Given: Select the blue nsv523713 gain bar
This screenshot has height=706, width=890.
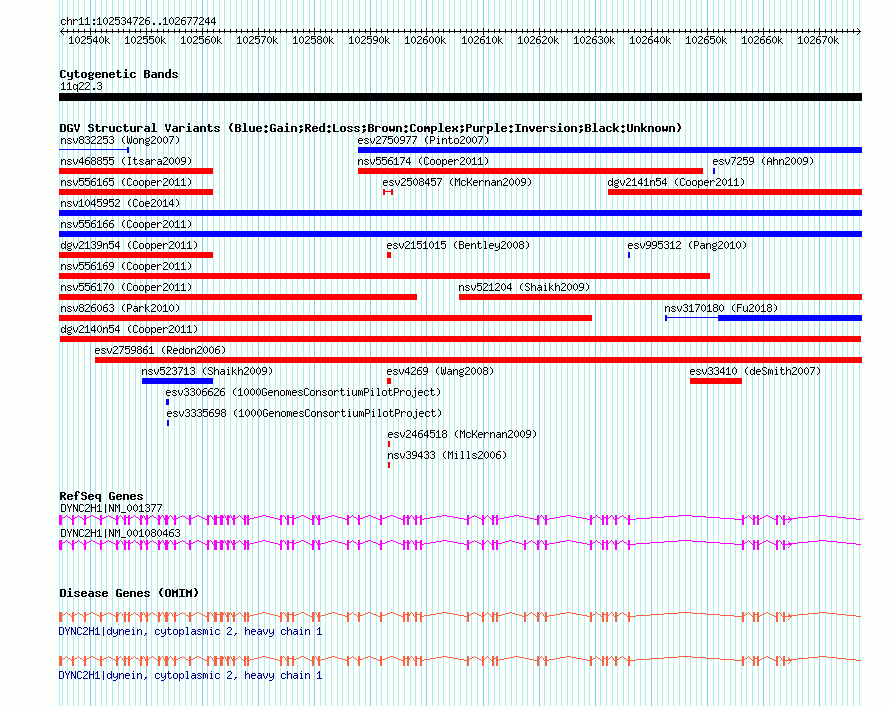Looking at the screenshot, I should tap(177, 381).
